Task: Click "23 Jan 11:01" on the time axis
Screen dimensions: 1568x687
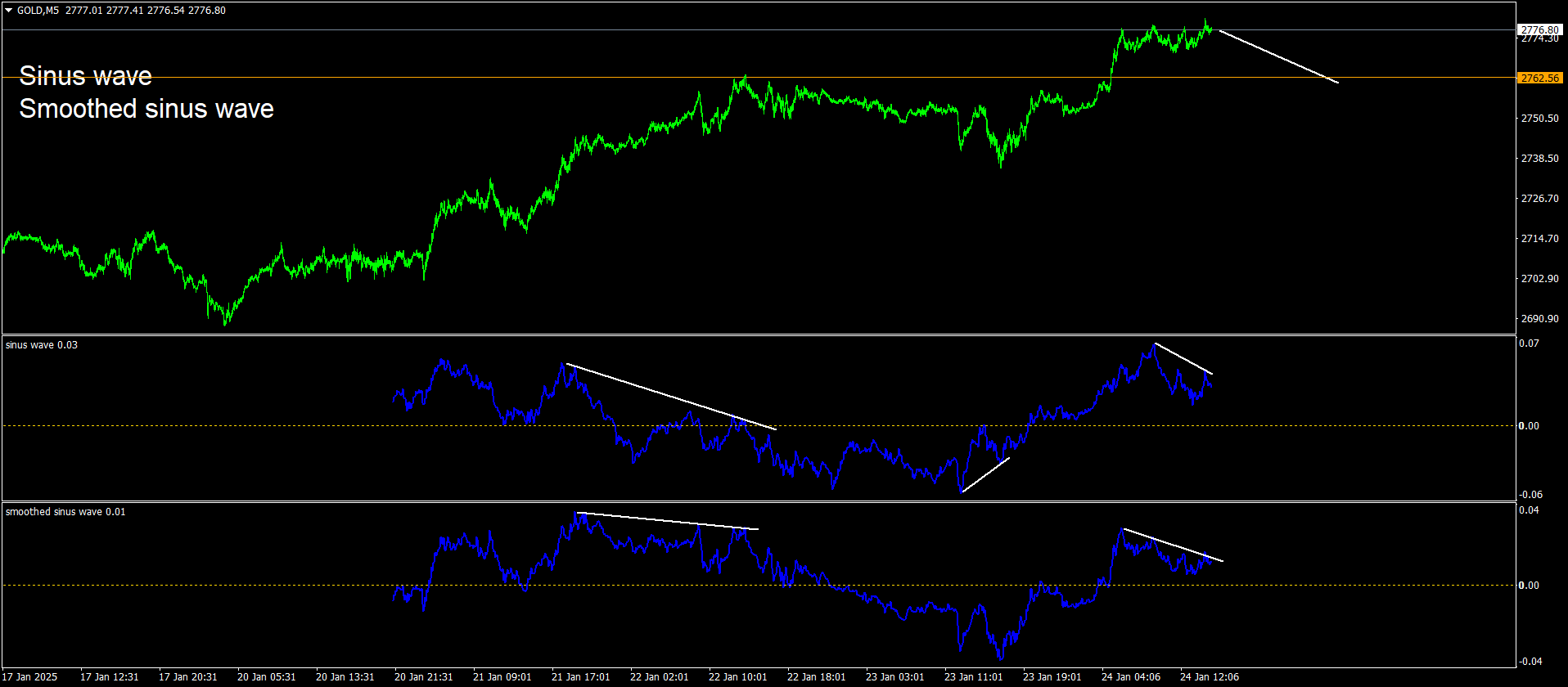Action: tap(974, 677)
